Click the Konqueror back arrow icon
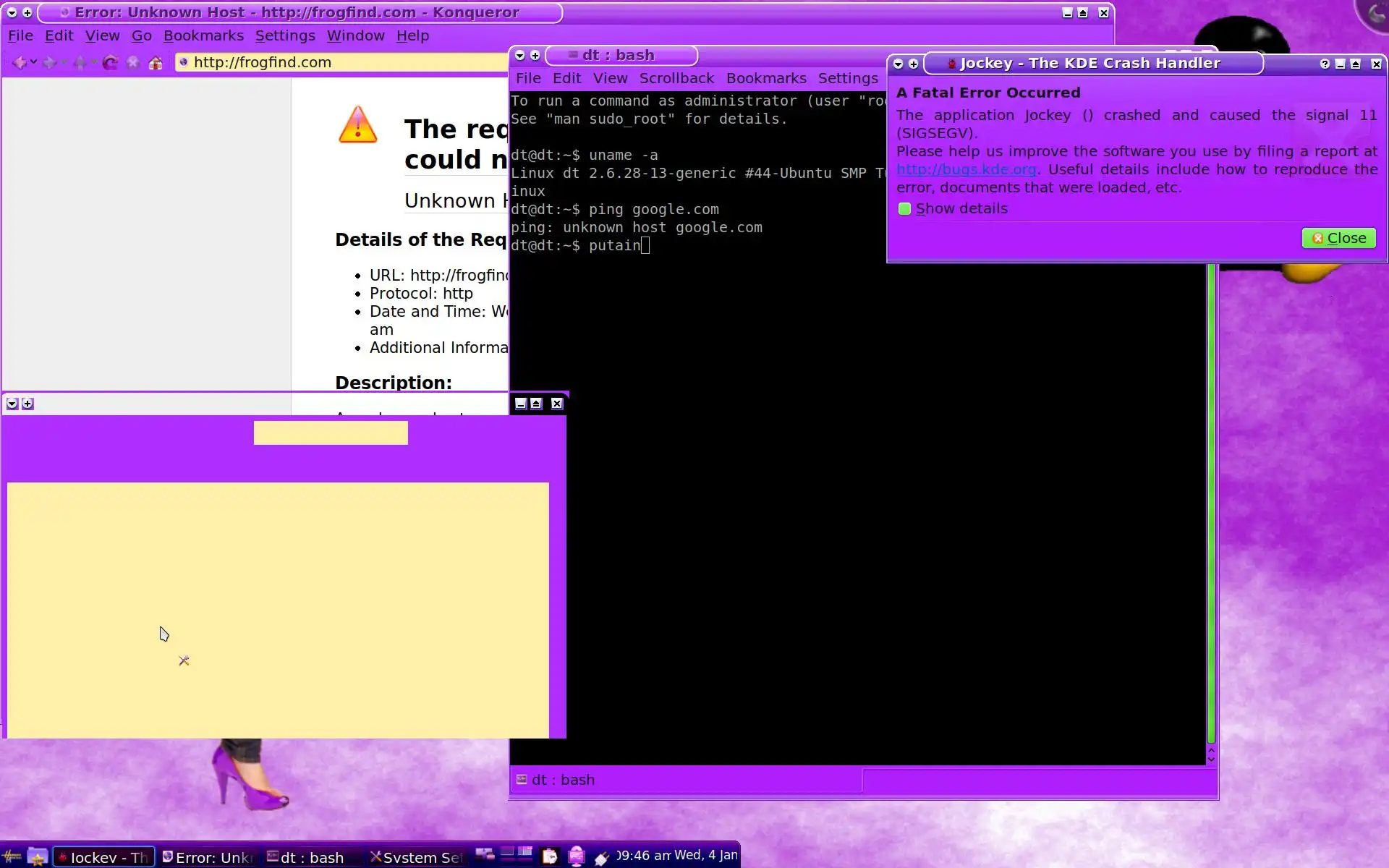The height and width of the screenshot is (868, 1389). point(19,63)
